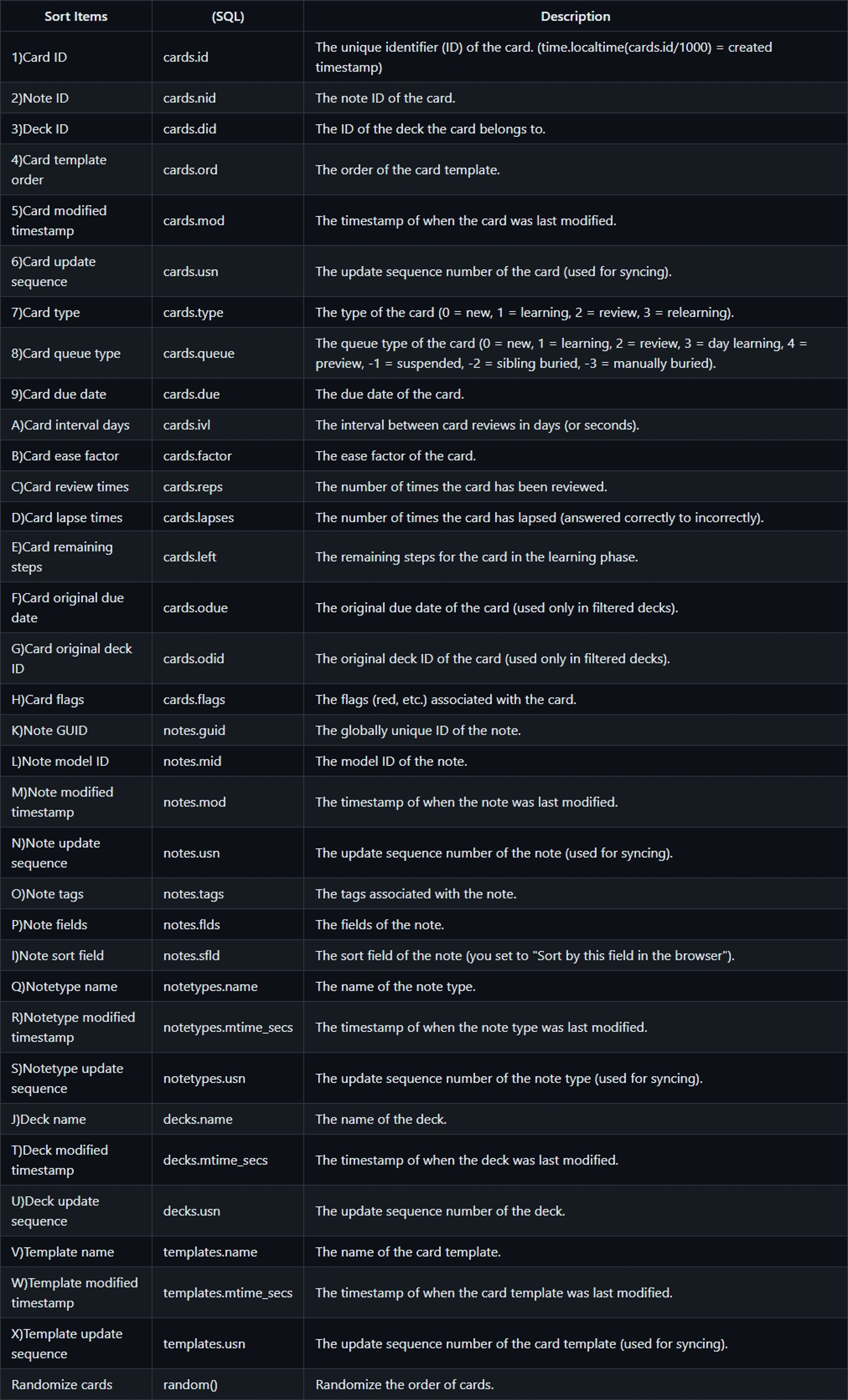Screen dimensions: 848x1400
Task: Click the 'cards.queue' SQL cell
Action: [198, 353]
